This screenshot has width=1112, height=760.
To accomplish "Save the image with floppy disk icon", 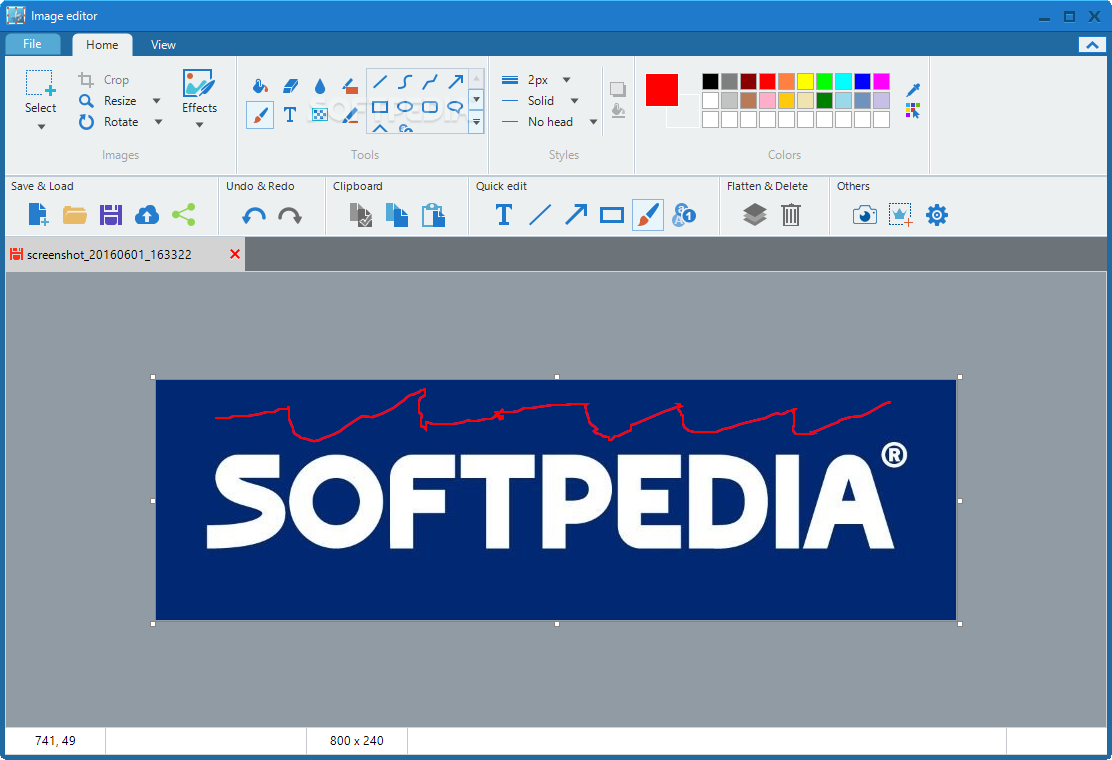I will tap(111, 215).
